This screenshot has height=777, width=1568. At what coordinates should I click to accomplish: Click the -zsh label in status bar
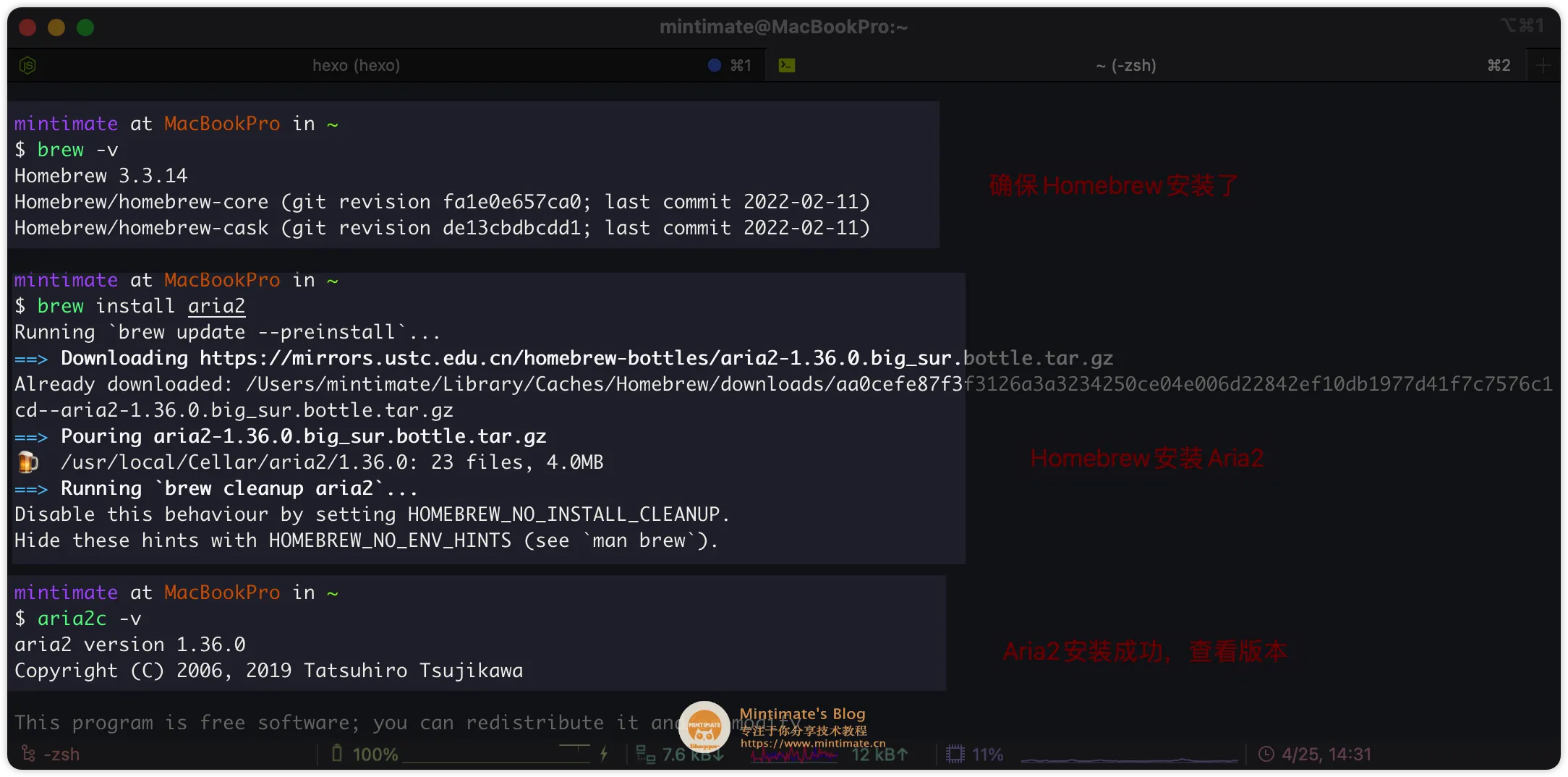pyautogui.click(x=61, y=755)
